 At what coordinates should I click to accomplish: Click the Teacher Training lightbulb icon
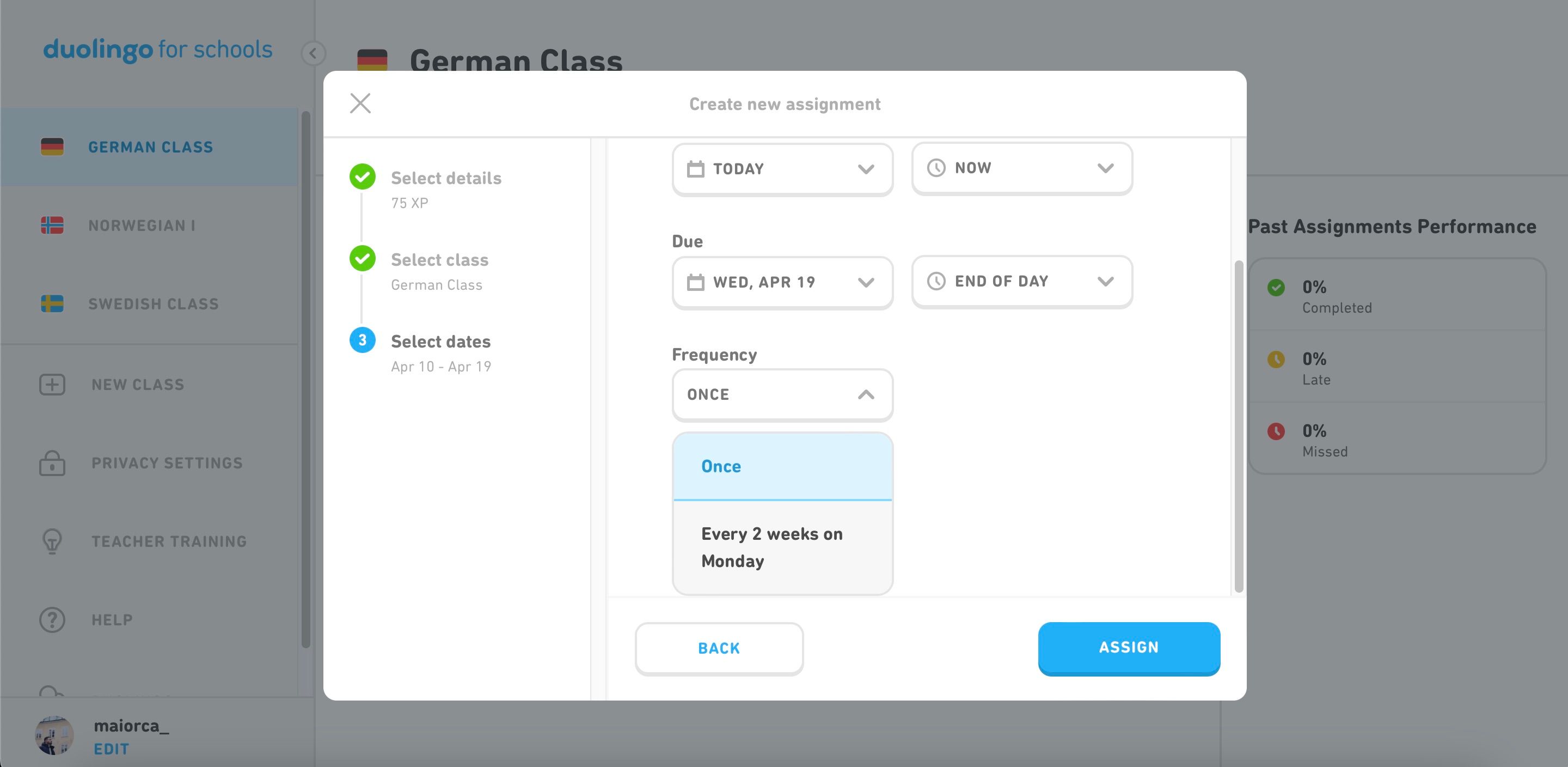tap(52, 541)
